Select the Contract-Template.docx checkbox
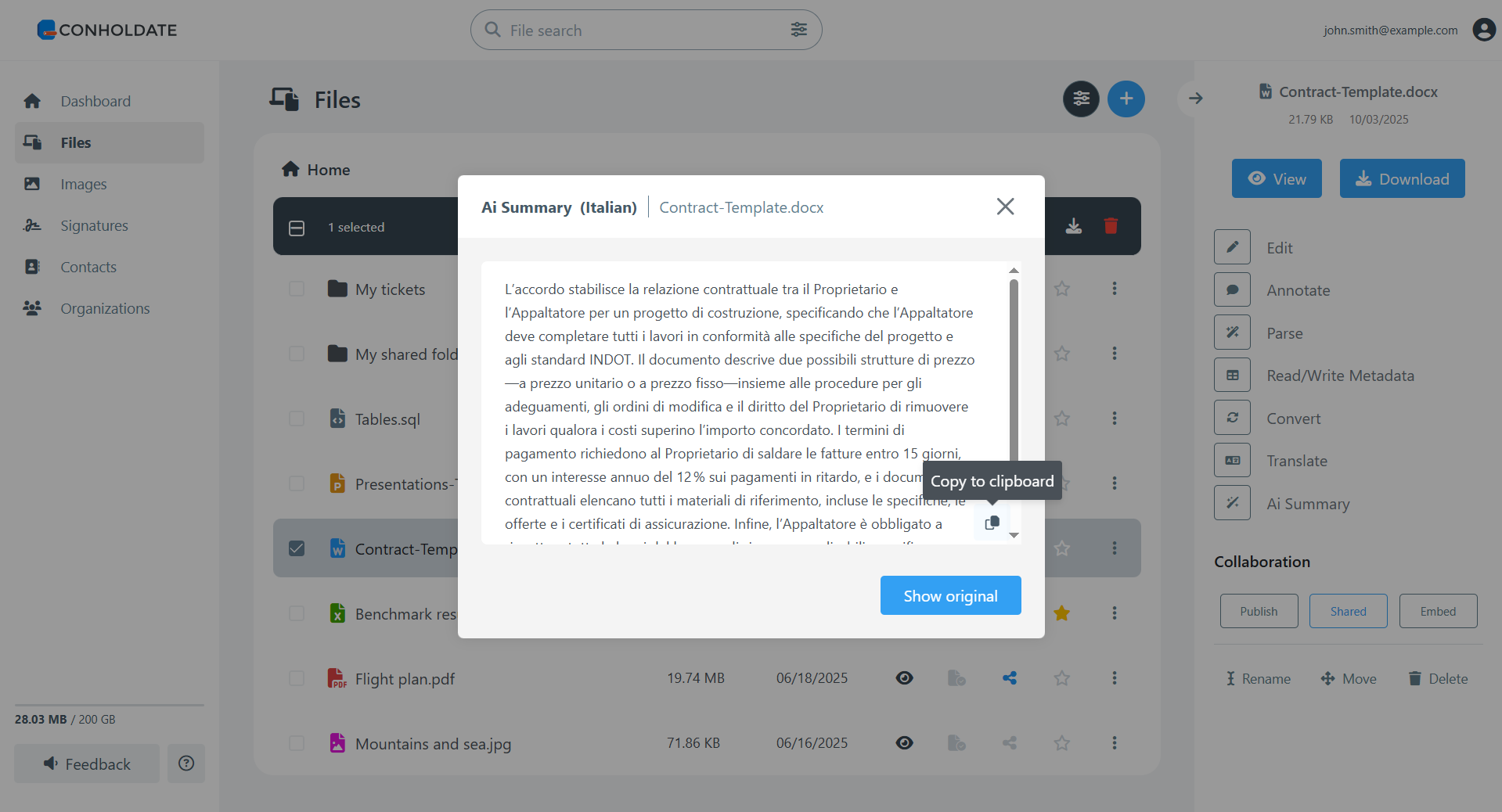Image resolution: width=1502 pixels, height=812 pixels. 297,548
